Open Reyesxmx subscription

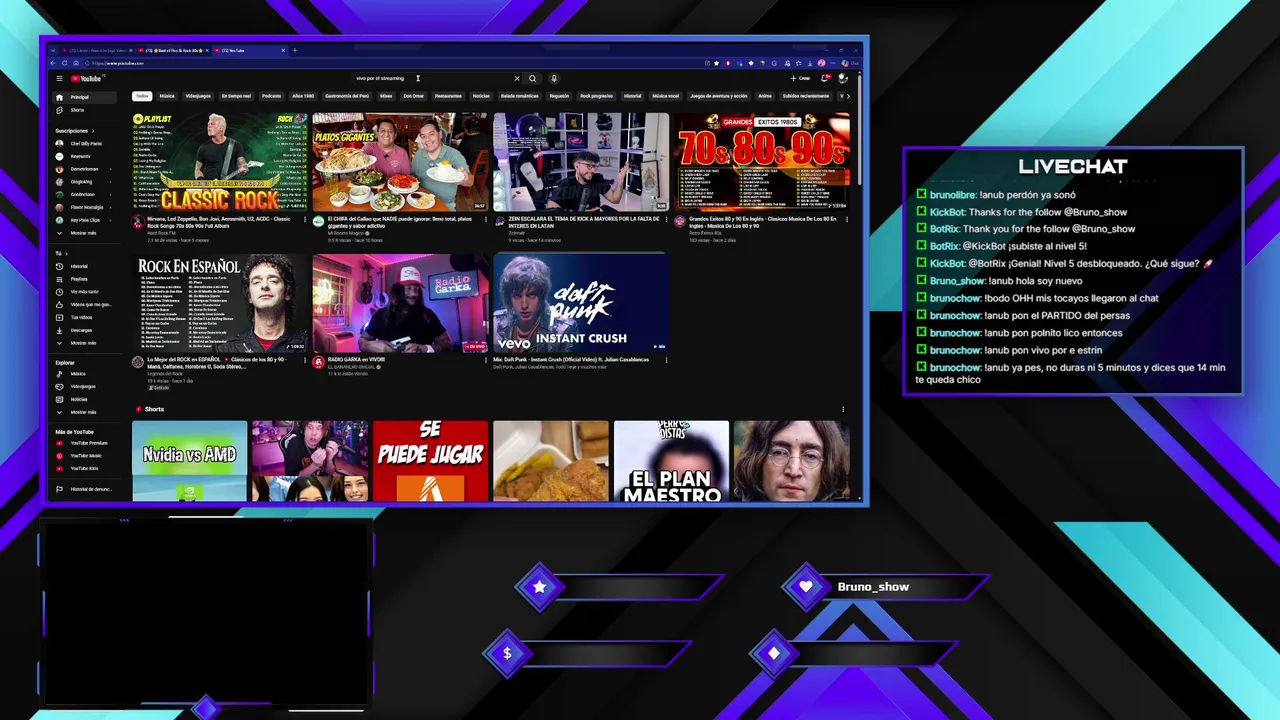point(84,156)
